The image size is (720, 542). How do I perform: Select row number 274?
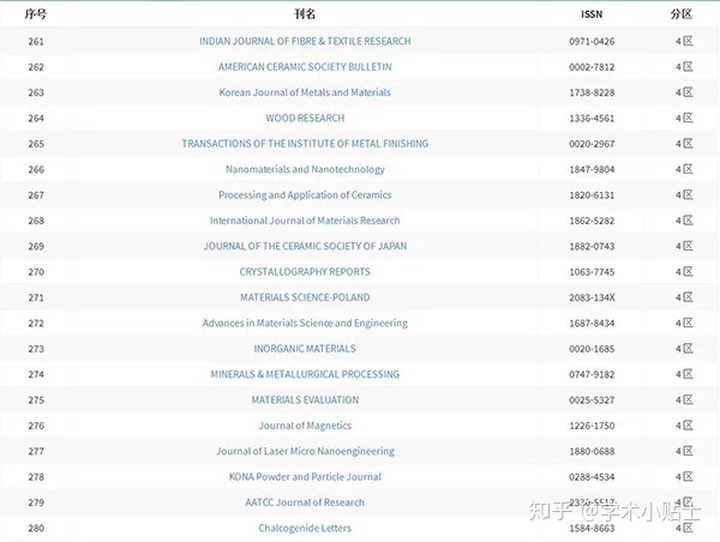click(36, 375)
